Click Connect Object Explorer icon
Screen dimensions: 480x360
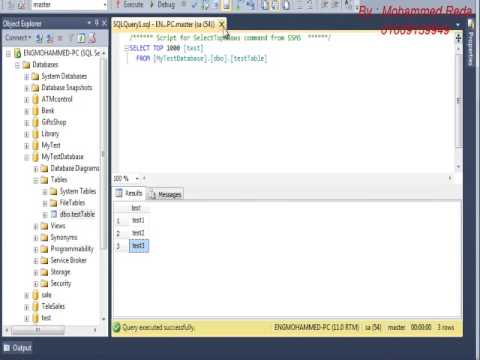pyautogui.click(x=39, y=38)
